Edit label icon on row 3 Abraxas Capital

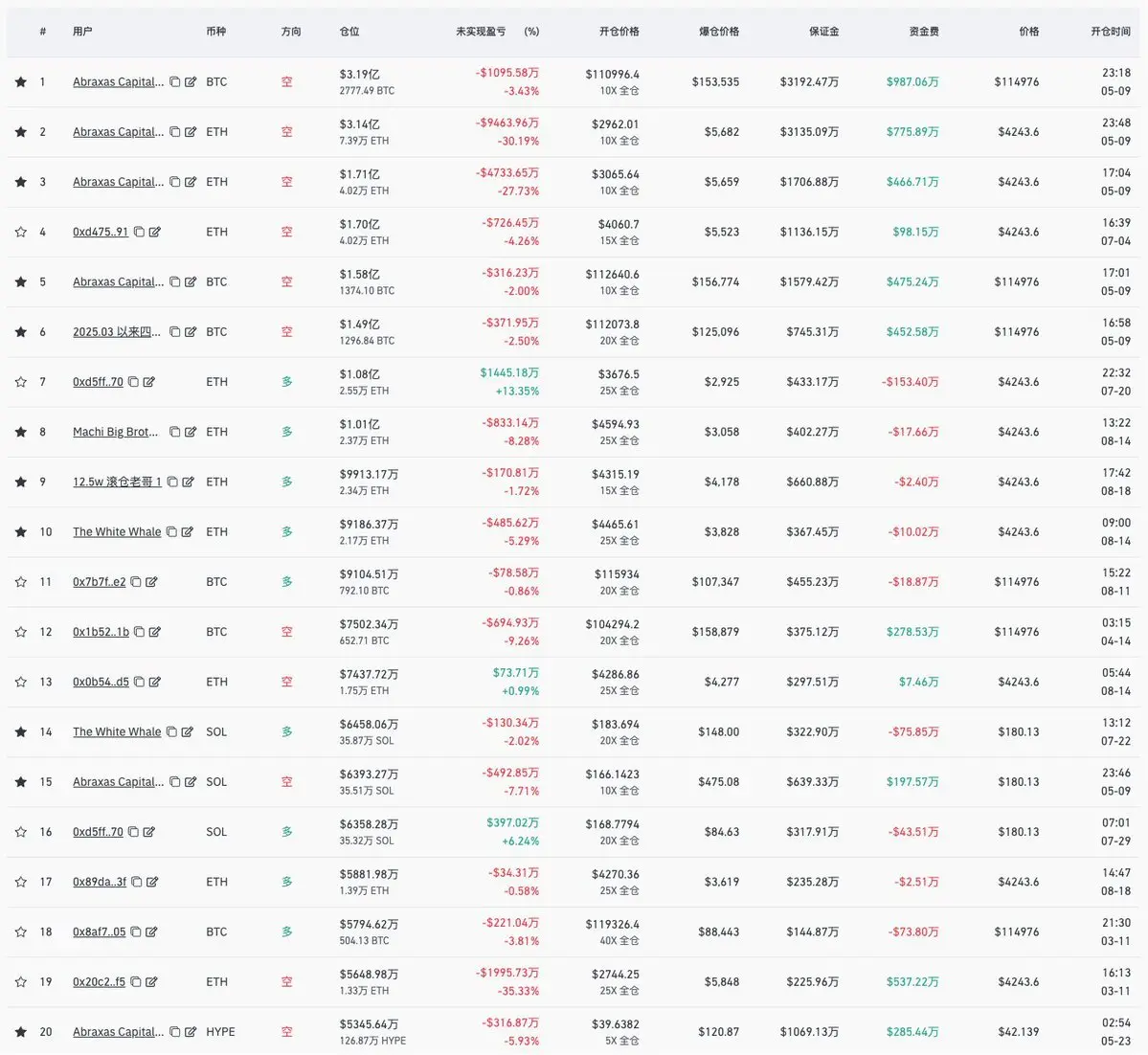pos(191,182)
